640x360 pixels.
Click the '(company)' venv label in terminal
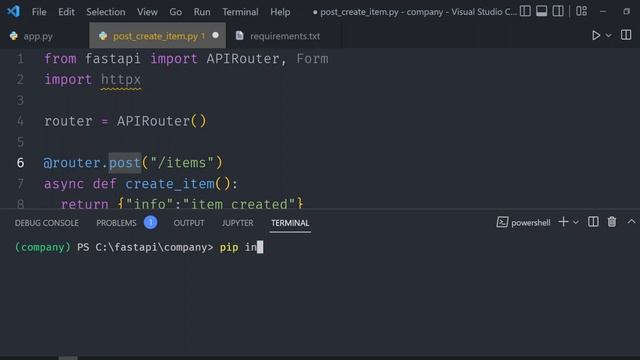pos(43,247)
